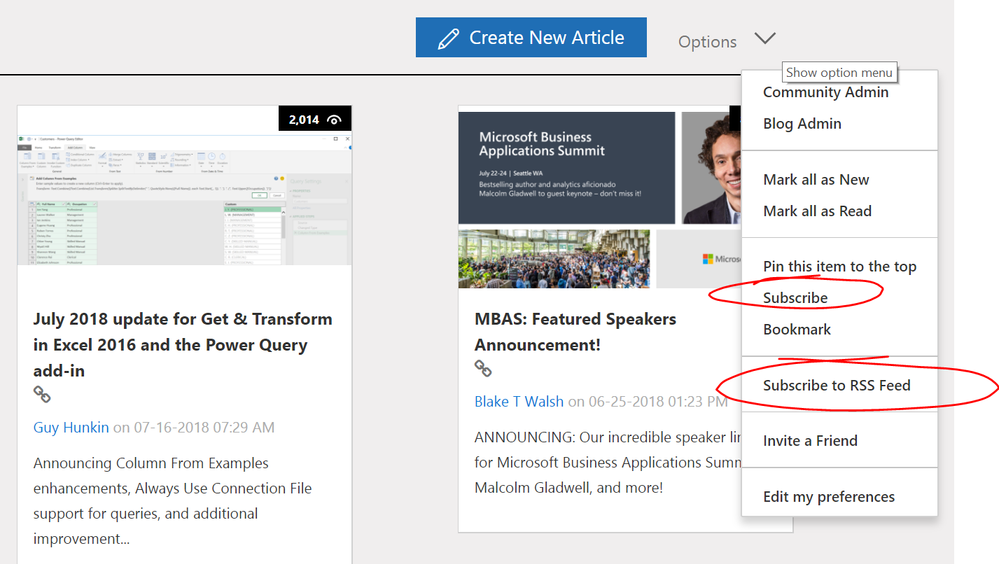Choose Pin this item to the top
999x564 pixels.
pyautogui.click(x=840, y=266)
